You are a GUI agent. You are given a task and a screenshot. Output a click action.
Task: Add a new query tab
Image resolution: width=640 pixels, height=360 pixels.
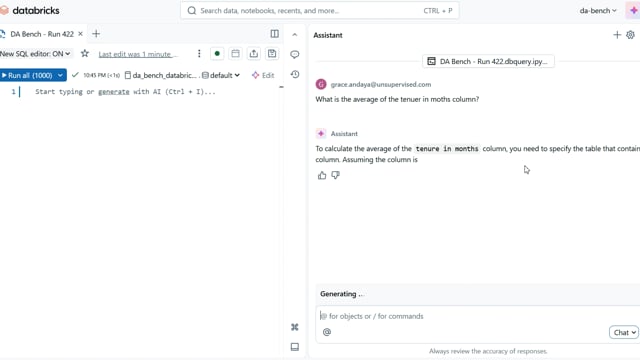[x=96, y=34]
